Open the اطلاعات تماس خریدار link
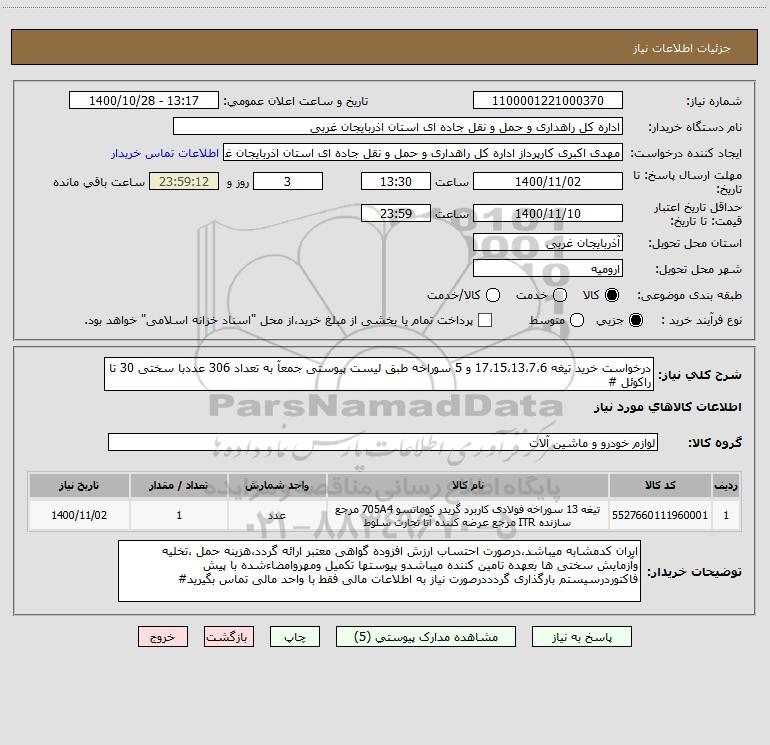The height and width of the screenshot is (745, 770). pos(165,153)
